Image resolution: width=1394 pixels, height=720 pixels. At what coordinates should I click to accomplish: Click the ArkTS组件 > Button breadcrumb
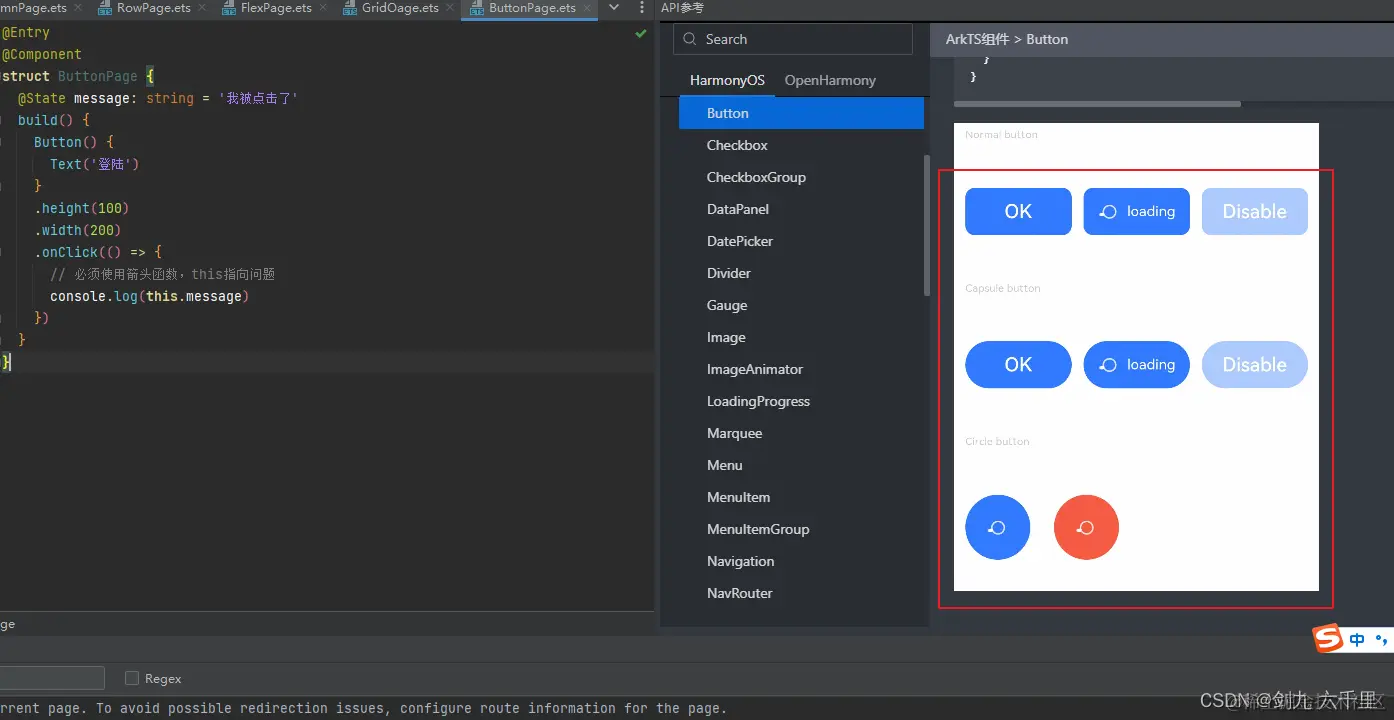pyautogui.click(x=1007, y=39)
